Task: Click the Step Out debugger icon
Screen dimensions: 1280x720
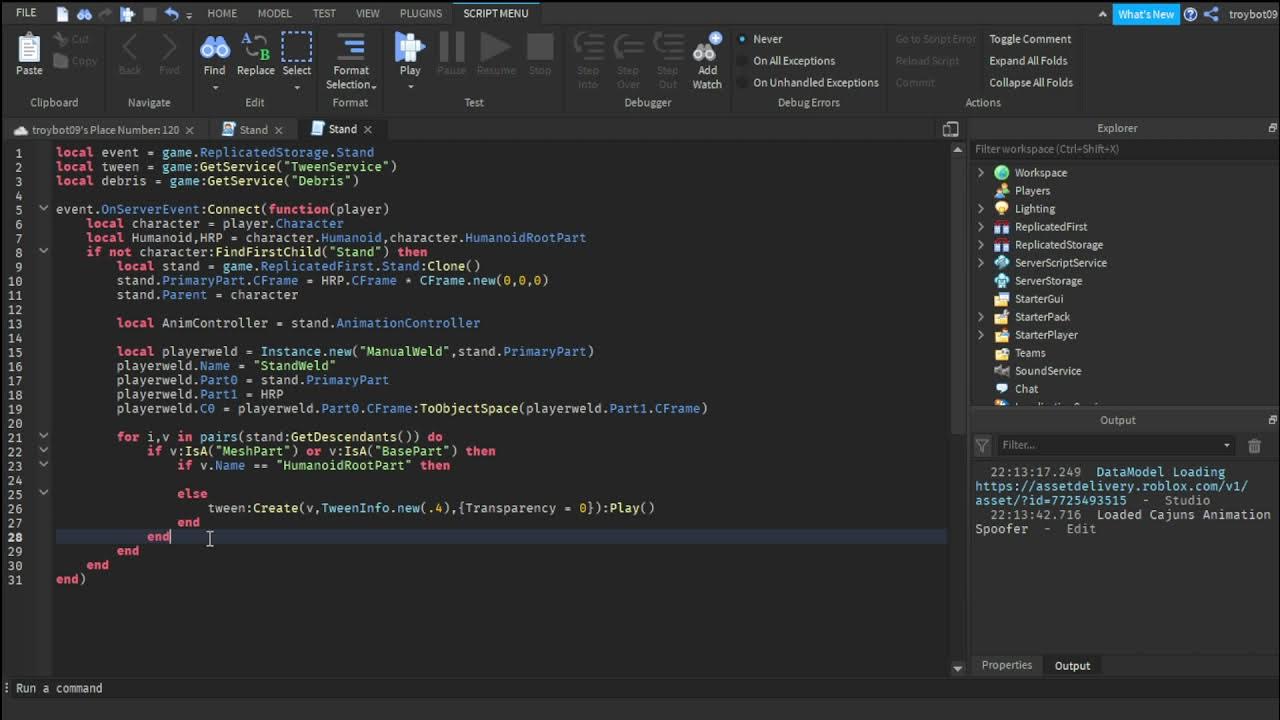Action: pyautogui.click(x=668, y=47)
